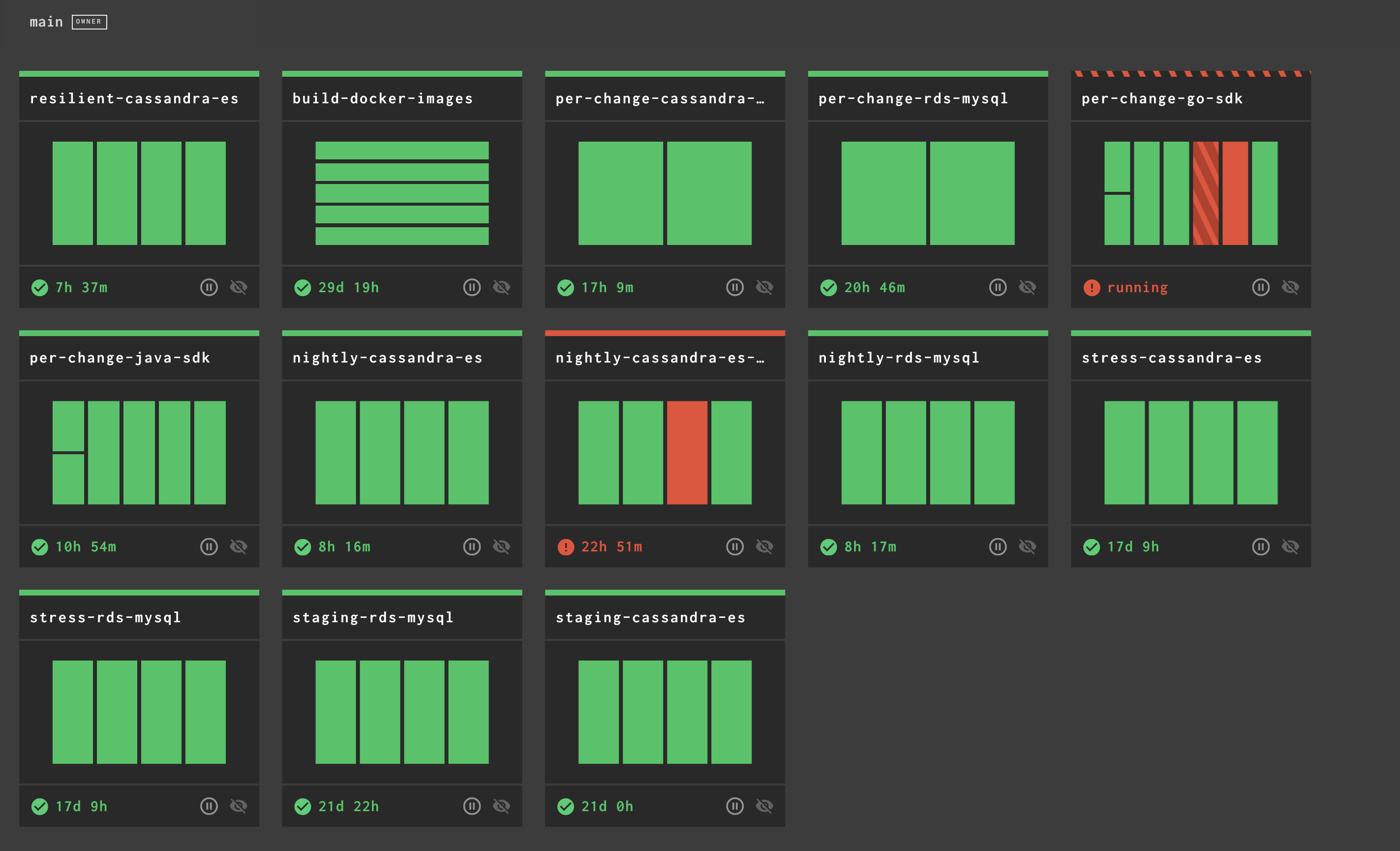Click the OWNER role badge

click(89, 22)
